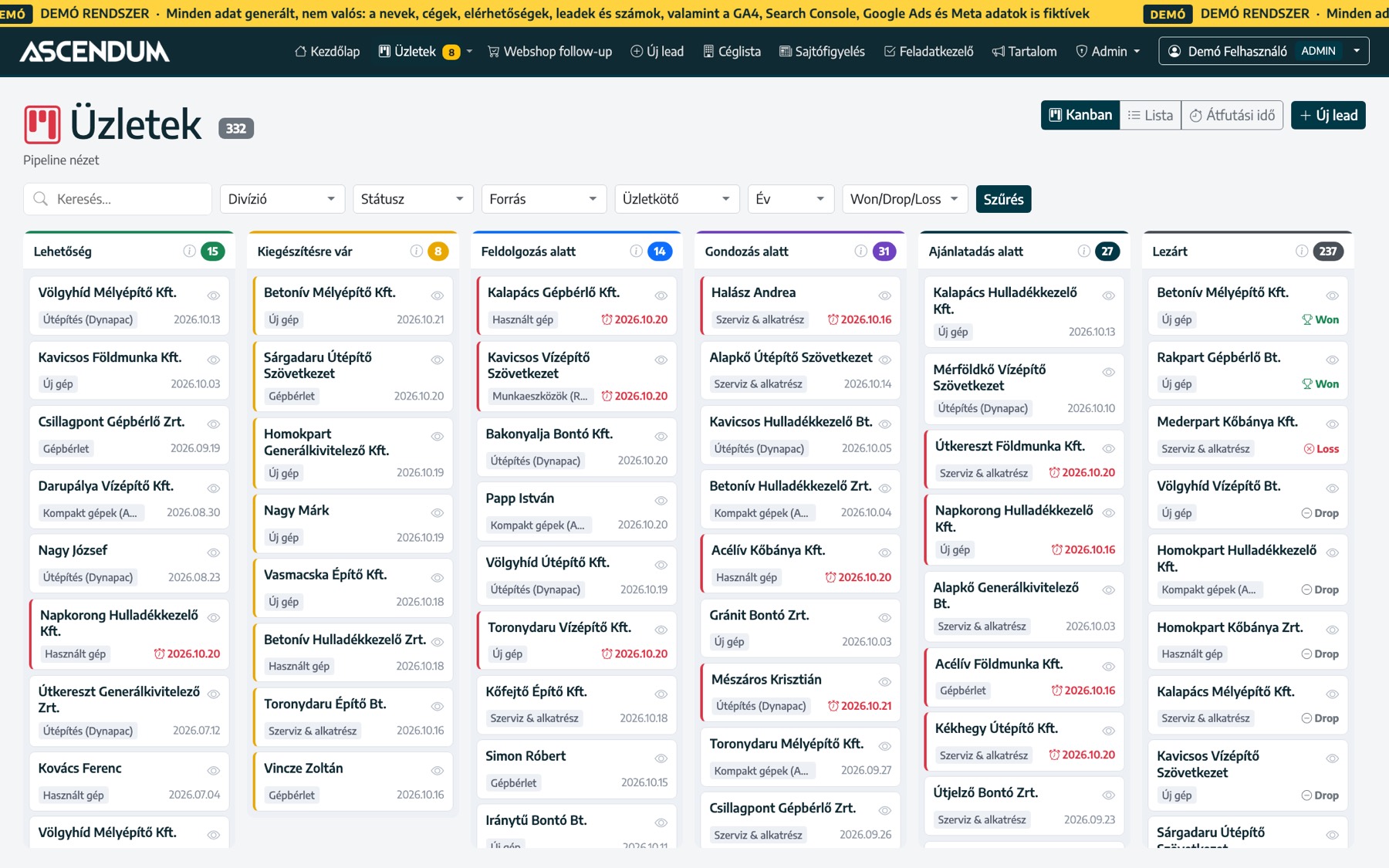Apply filters with the Szűrés button
Viewport: 1389px width, 868px height.
1003,199
